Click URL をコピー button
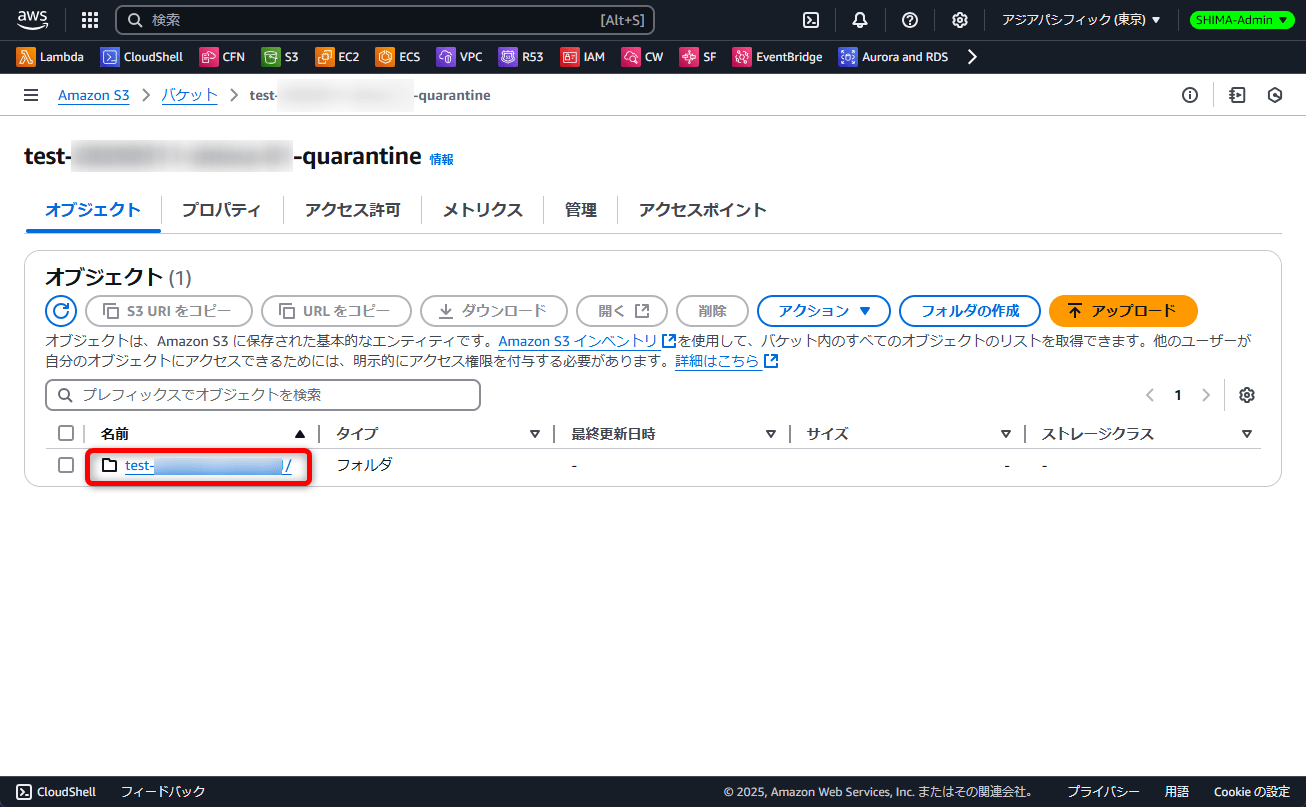Image resolution: width=1306 pixels, height=807 pixels. 336,311
